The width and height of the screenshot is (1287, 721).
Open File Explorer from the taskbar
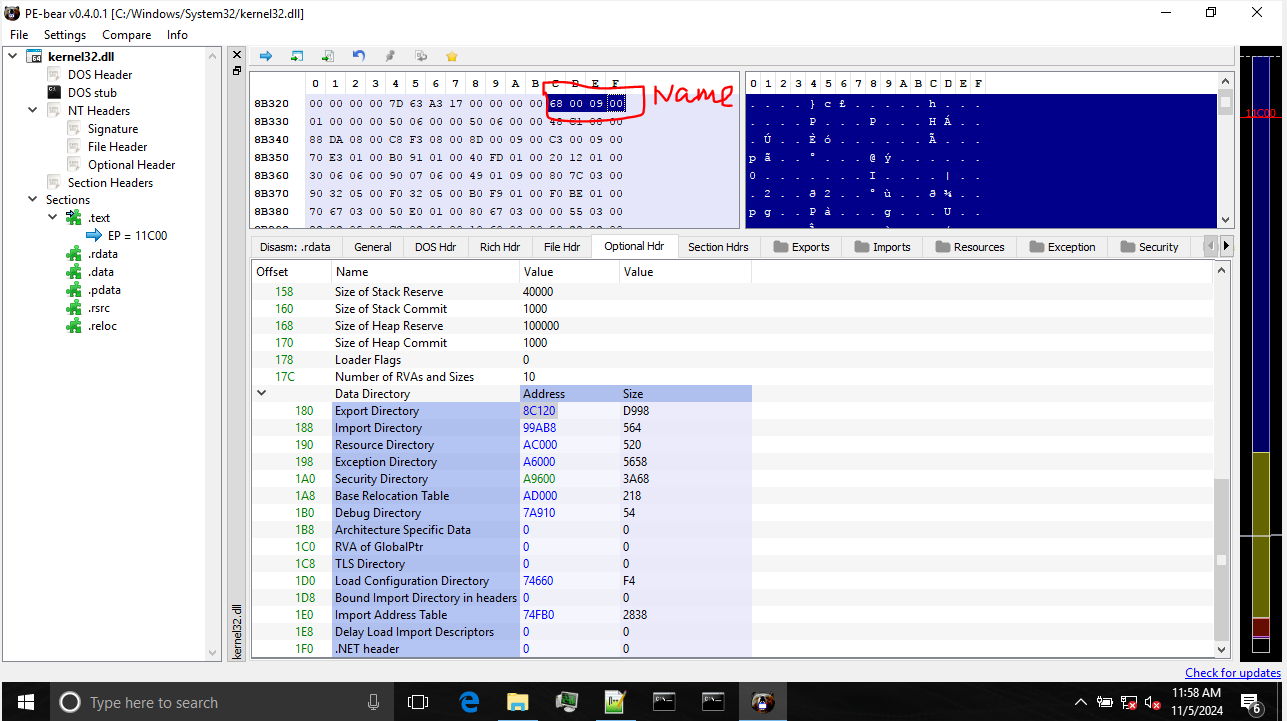tap(517, 702)
